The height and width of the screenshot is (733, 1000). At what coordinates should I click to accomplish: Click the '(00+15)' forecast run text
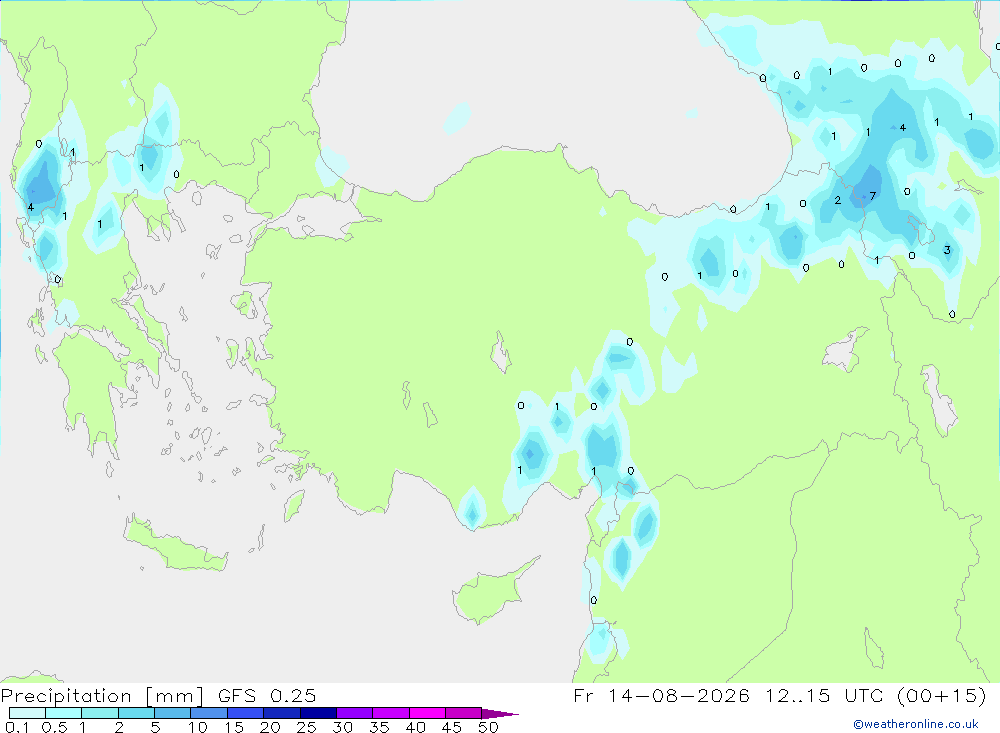942,695
